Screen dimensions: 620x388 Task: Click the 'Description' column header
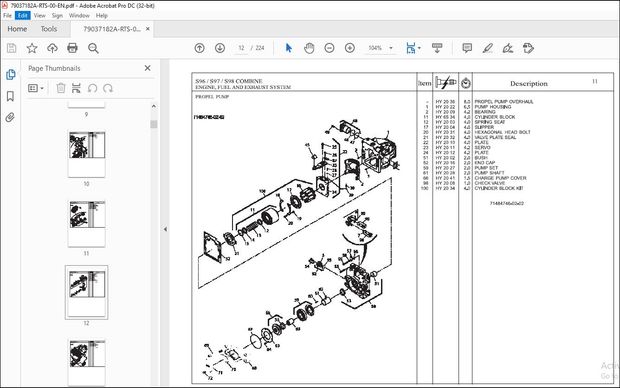[x=529, y=83]
